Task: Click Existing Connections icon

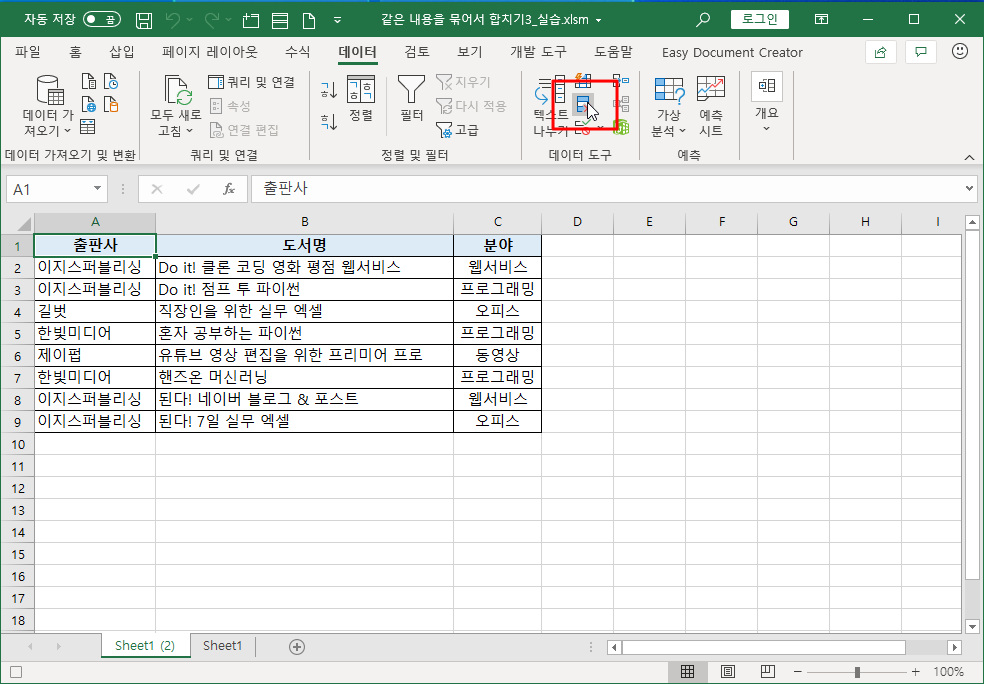Action: point(111,104)
